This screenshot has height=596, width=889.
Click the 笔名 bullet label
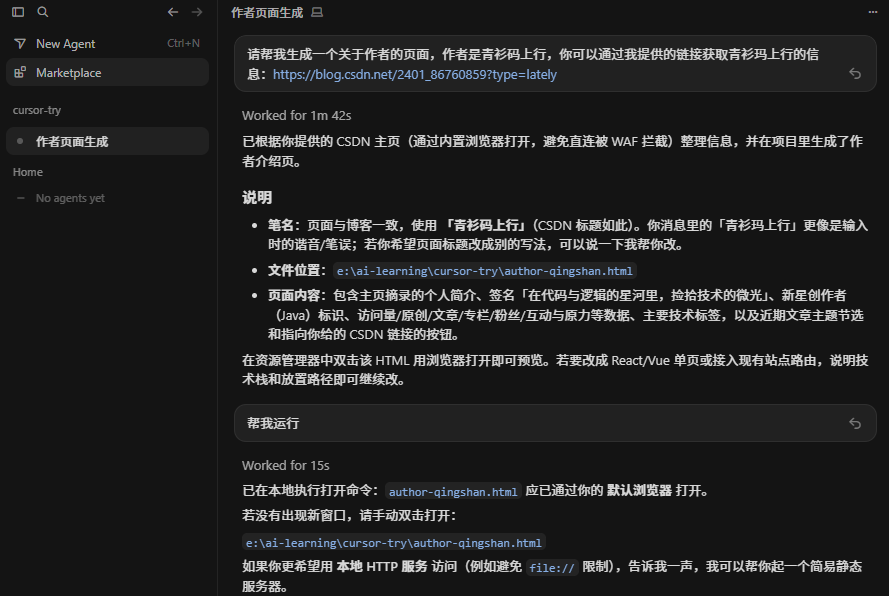point(281,225)
